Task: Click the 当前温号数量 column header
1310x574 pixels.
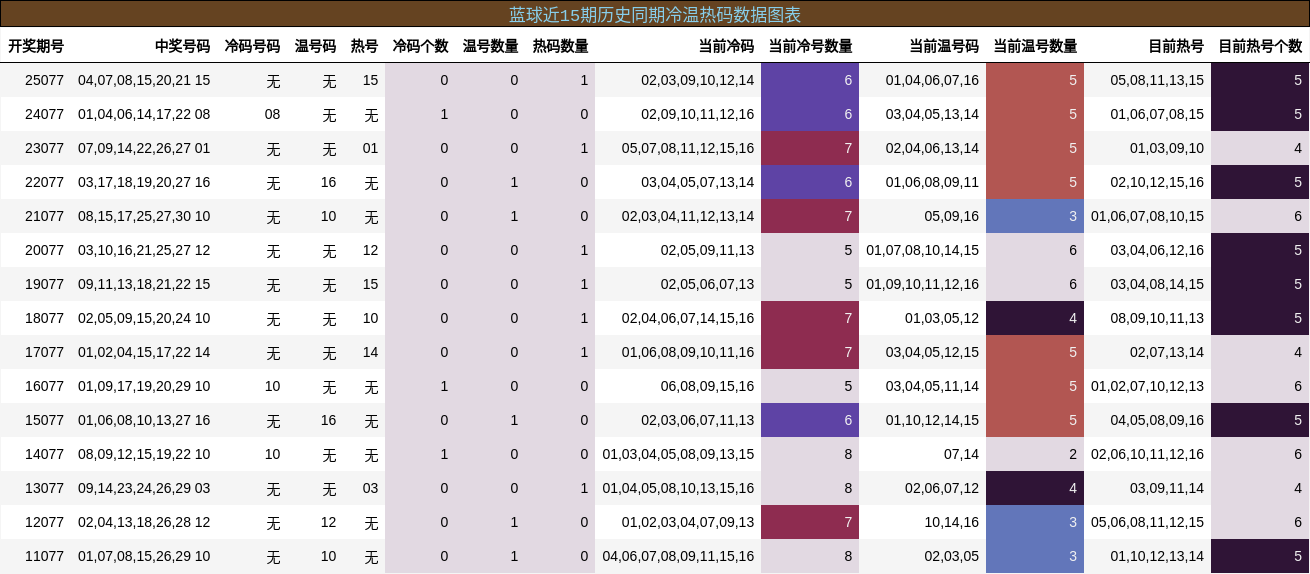Action: pyautogui.click(x=1035, y=46)
